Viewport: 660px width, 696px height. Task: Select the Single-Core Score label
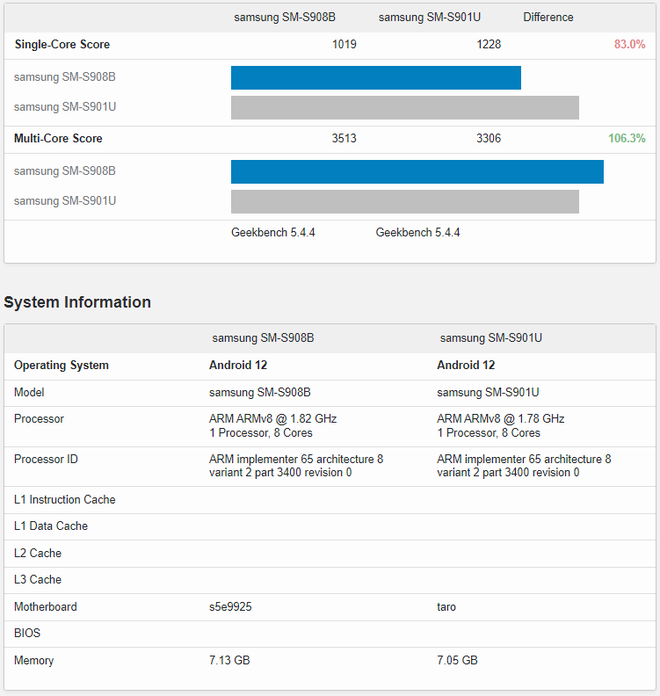62,44
